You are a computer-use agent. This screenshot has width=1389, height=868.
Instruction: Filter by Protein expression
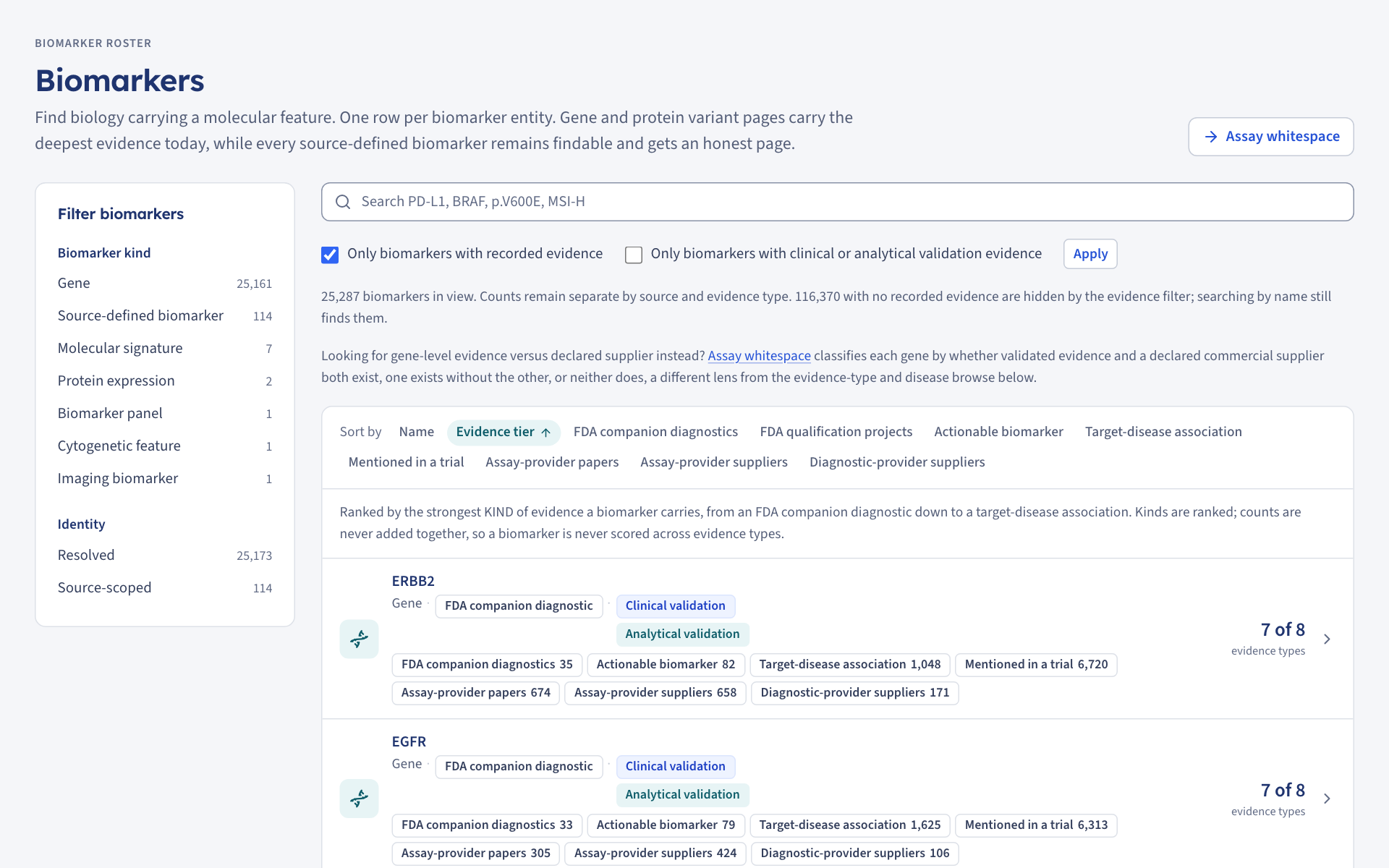pos(165,381)
